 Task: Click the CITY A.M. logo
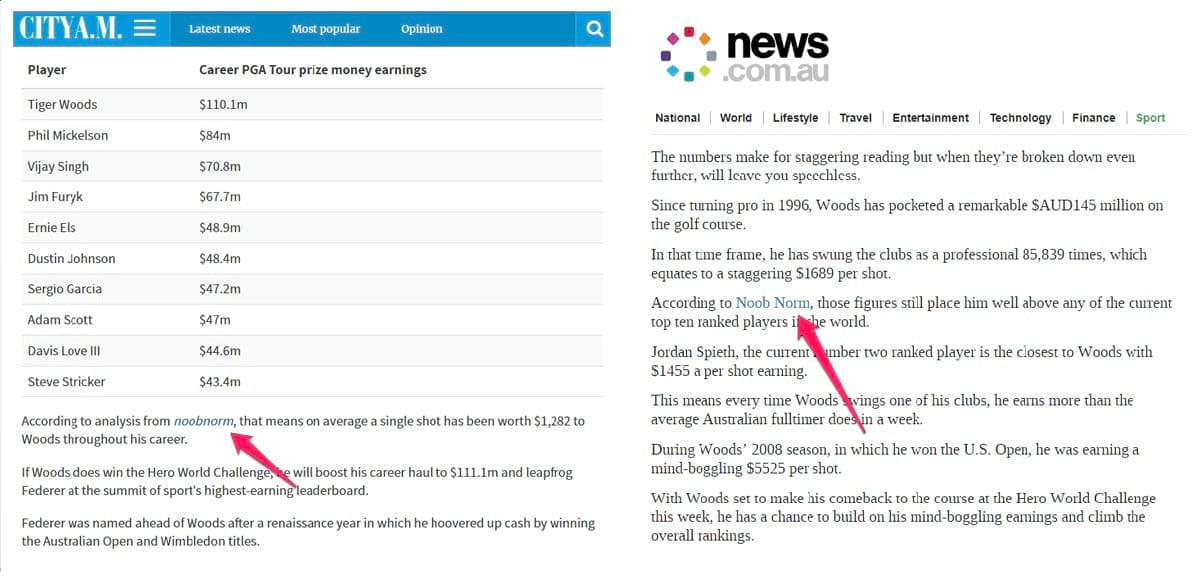tap(70, 28)
